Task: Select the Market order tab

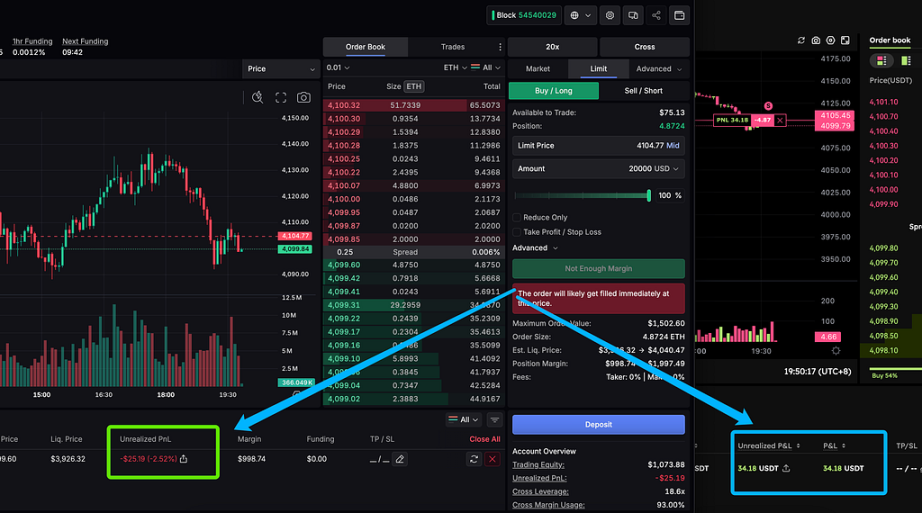Action: tap(537, 69)
